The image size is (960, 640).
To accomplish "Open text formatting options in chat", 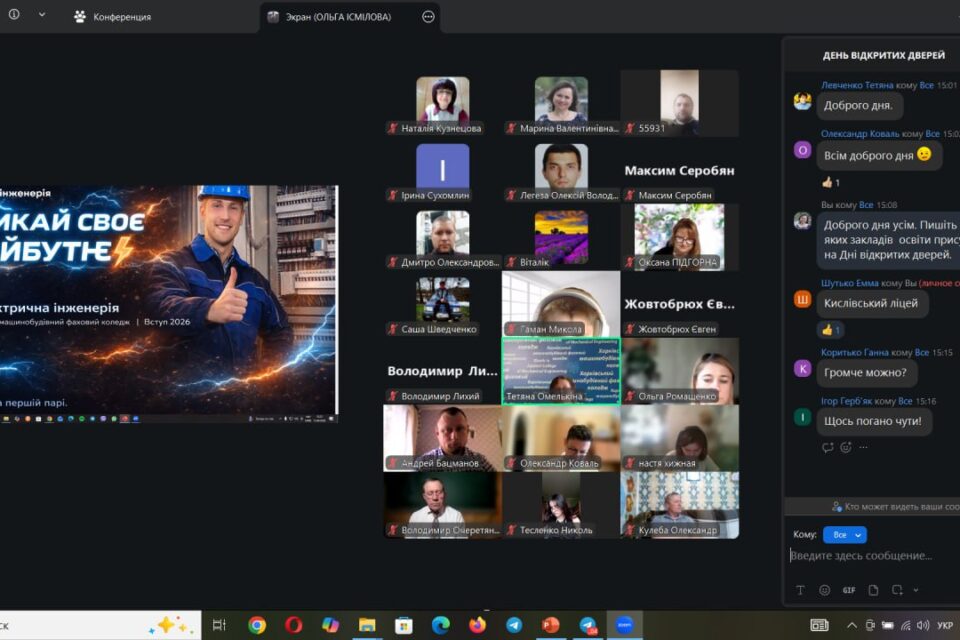I will tap(800, 590).
